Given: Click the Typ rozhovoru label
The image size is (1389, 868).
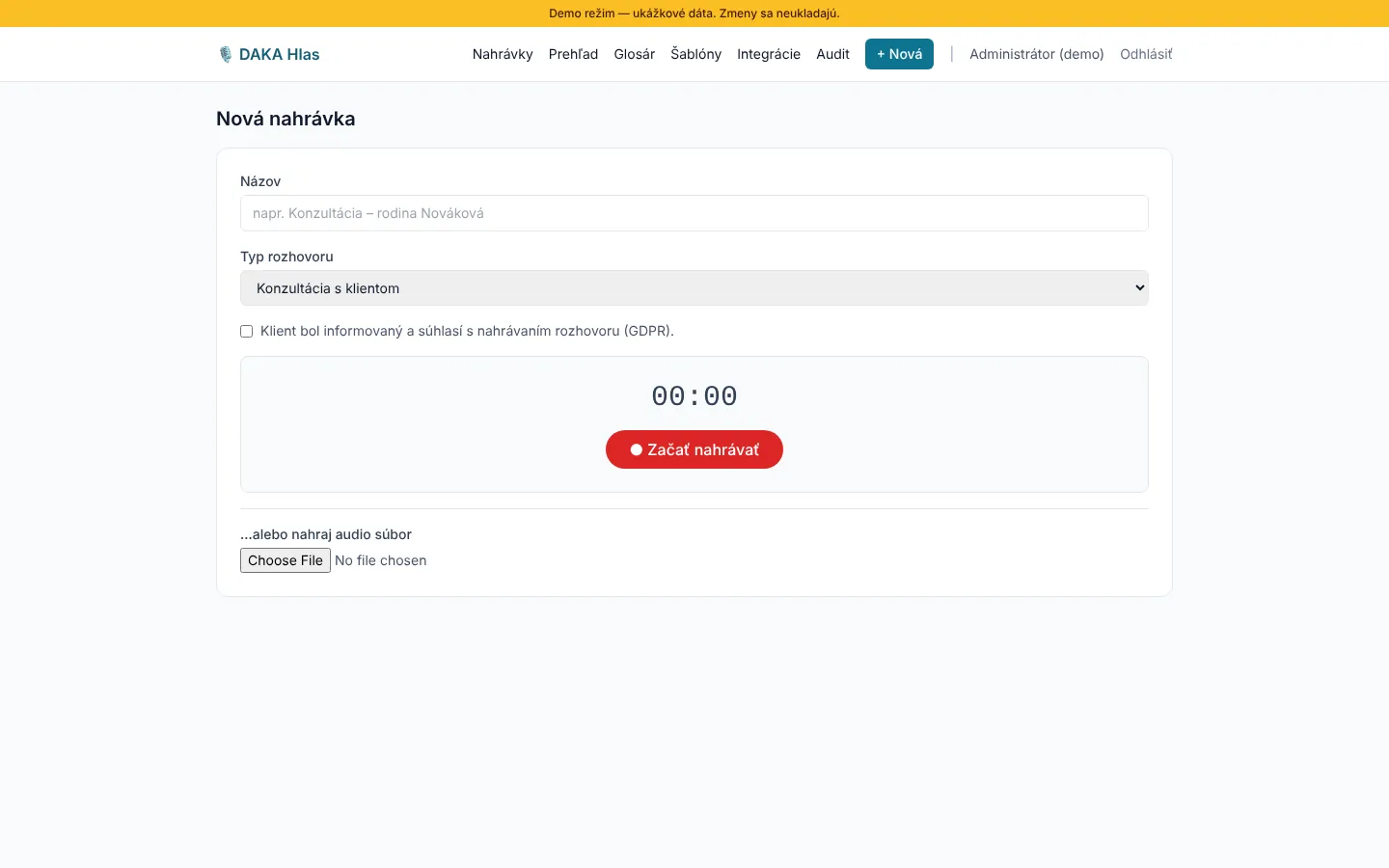Looking at the screenshot, I should pos(286,257).
